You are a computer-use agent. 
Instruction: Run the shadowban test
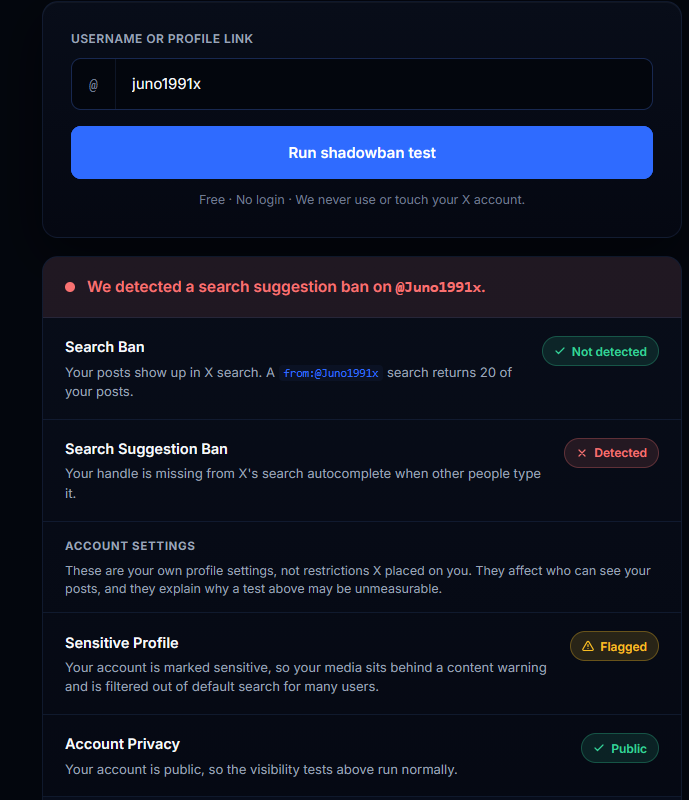click(x=362, y=153)
